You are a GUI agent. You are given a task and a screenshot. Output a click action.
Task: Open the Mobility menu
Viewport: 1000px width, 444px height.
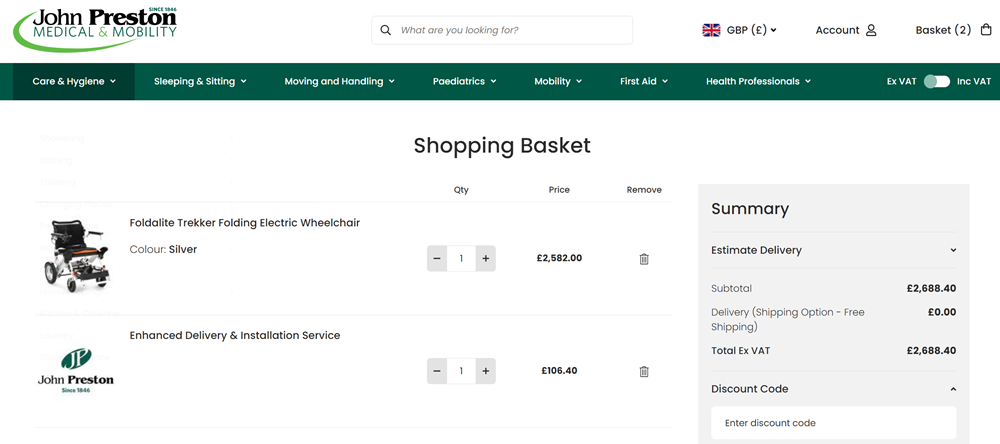tap(557, 82)
